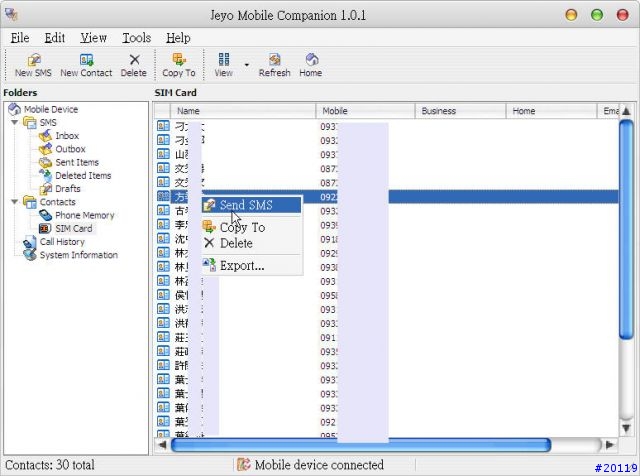The image size is (640, 476).
Task: Click the Call History icon
Action: click(29, 242)
